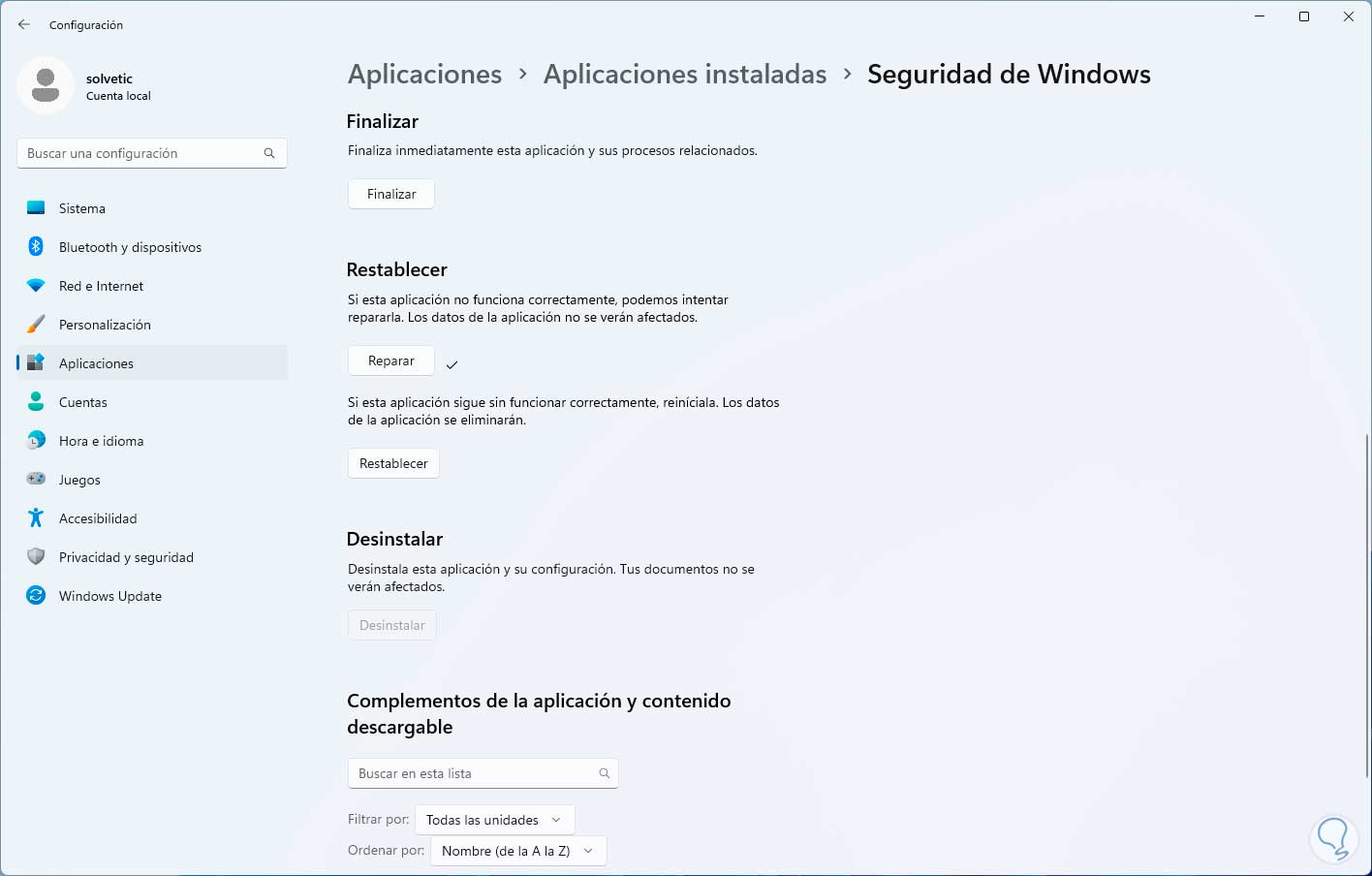Click the Restablecer button
The image size is (1372, 876).
(393, 463)
